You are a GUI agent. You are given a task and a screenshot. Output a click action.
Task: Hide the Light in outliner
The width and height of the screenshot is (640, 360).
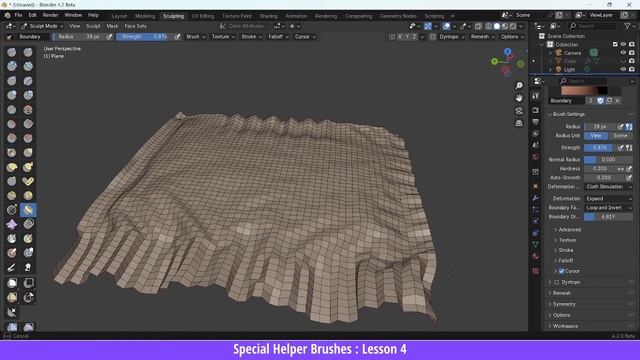click(x=623, y=69)
